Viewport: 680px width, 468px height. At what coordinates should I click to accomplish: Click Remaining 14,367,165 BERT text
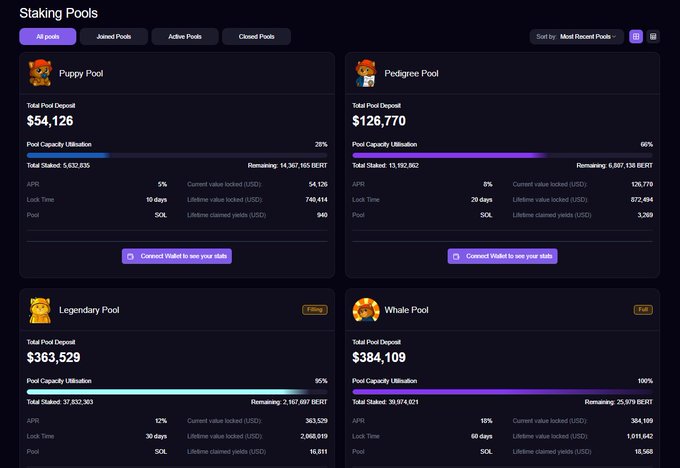point(287,165)
